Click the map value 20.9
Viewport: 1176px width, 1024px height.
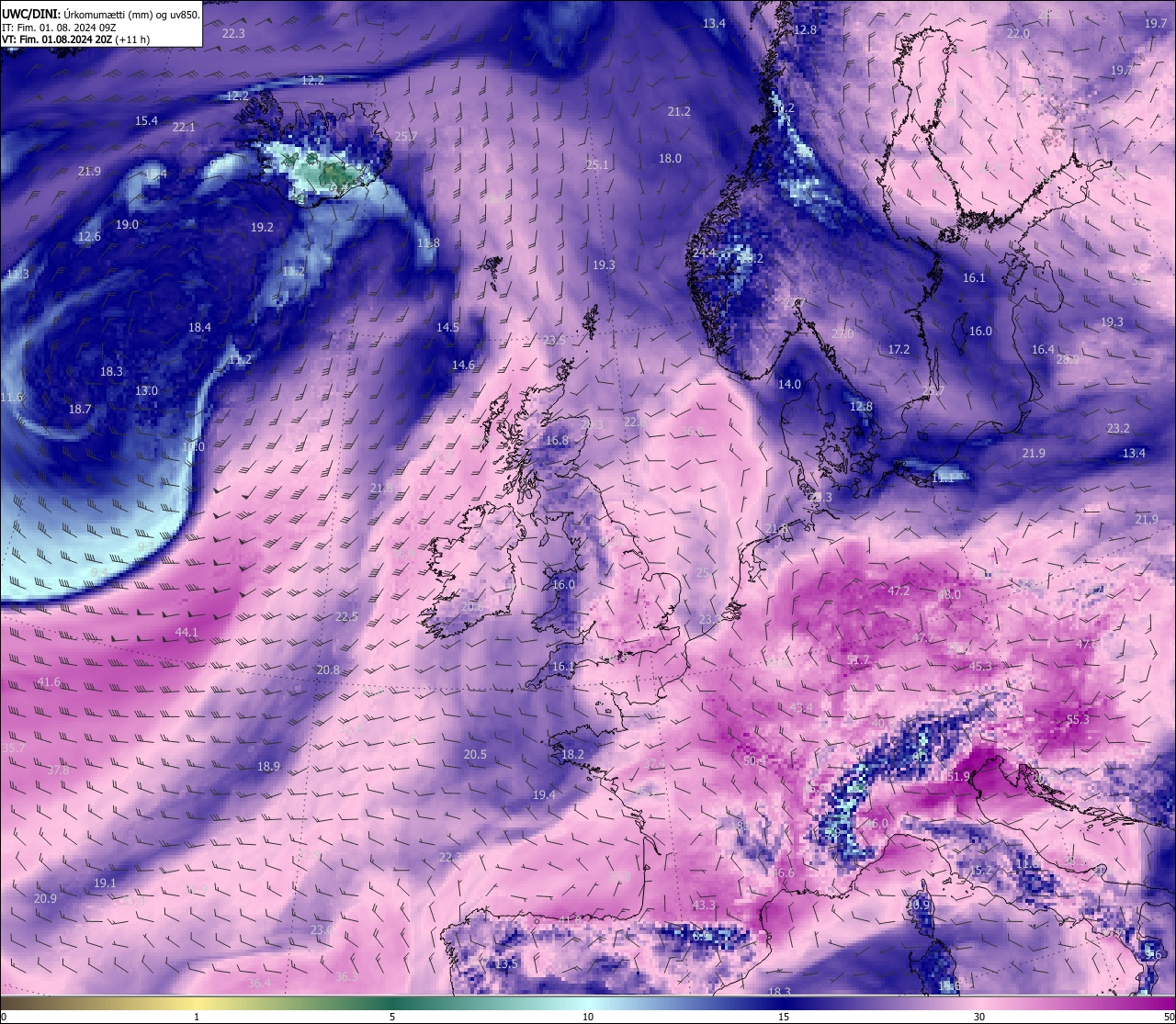click(45, 899)
